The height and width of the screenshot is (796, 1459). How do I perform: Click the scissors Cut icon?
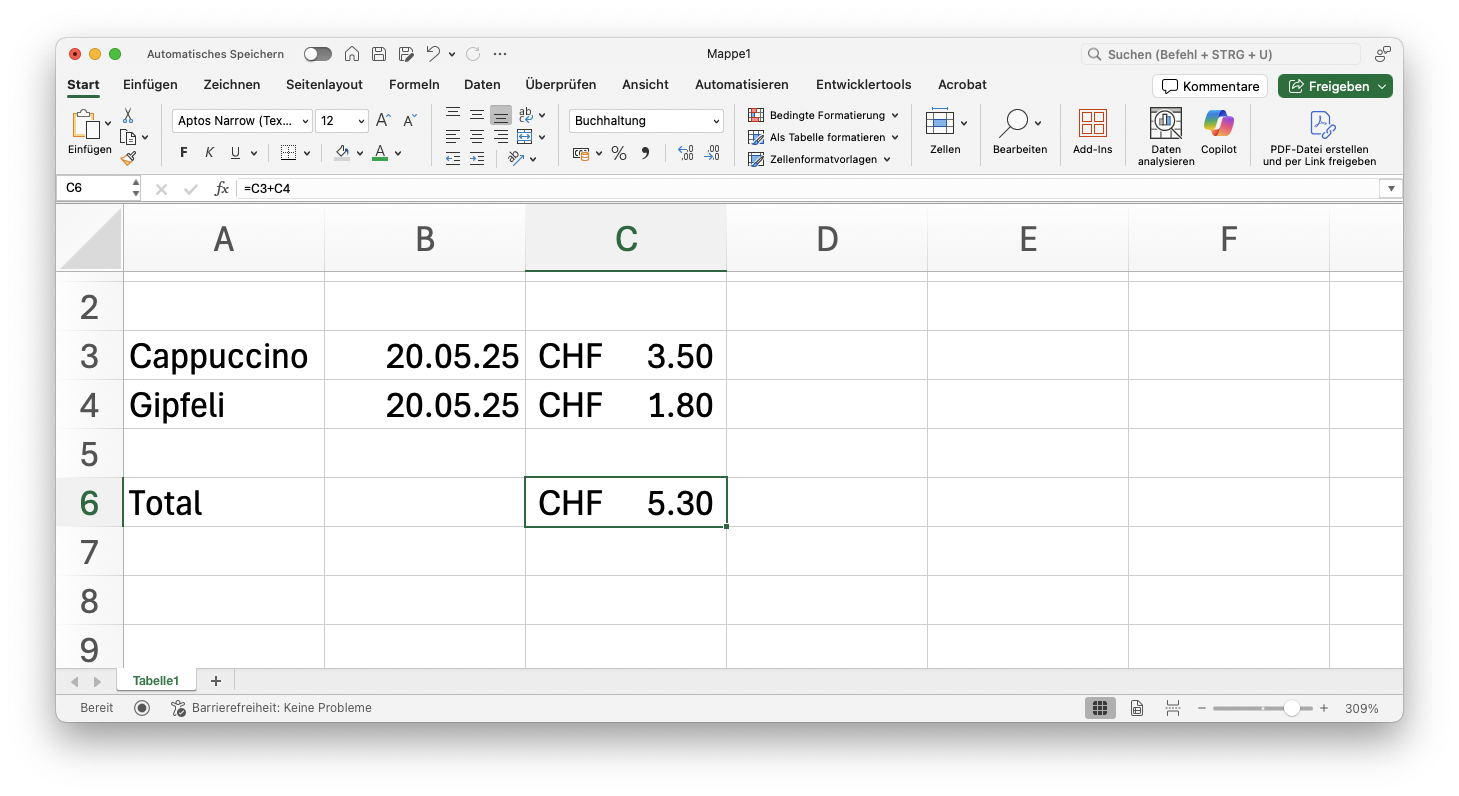(128, 116)
